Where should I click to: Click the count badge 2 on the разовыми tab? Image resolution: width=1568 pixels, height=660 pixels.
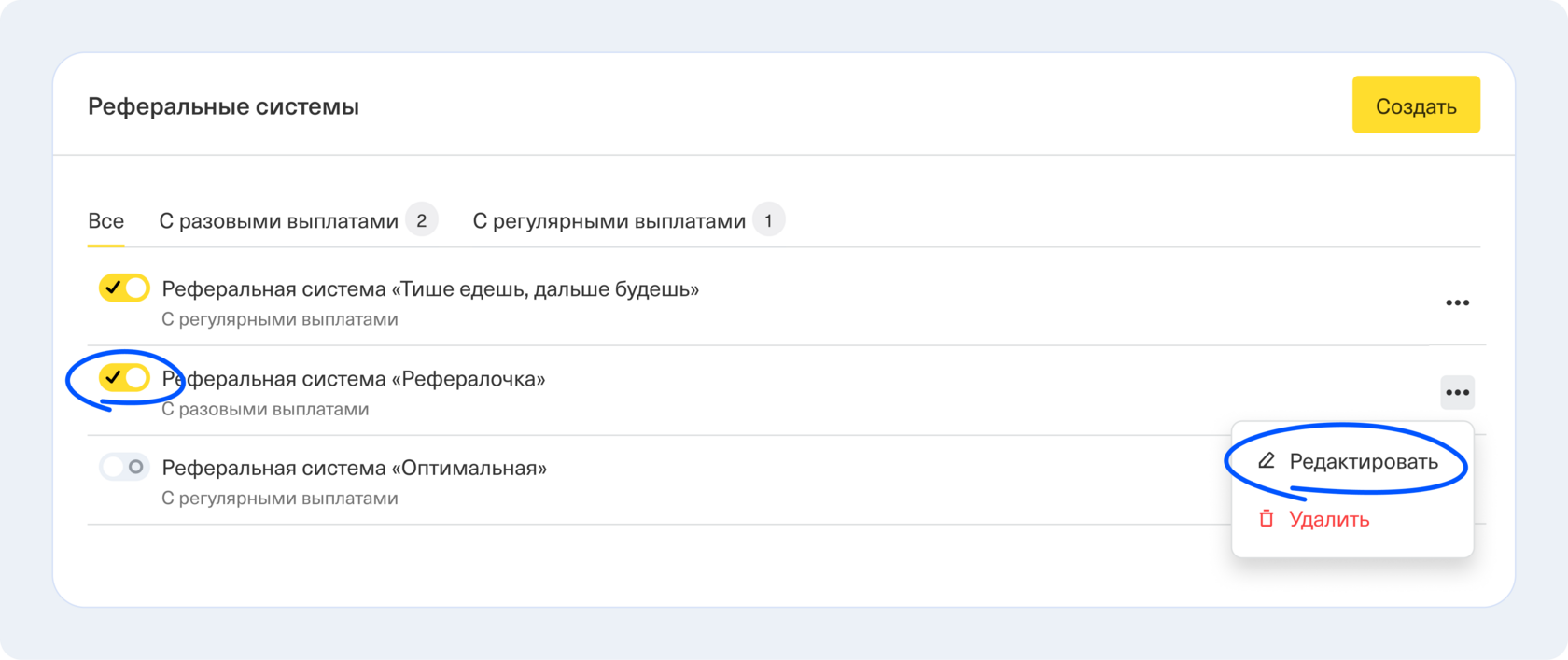[x=422, y=220]
